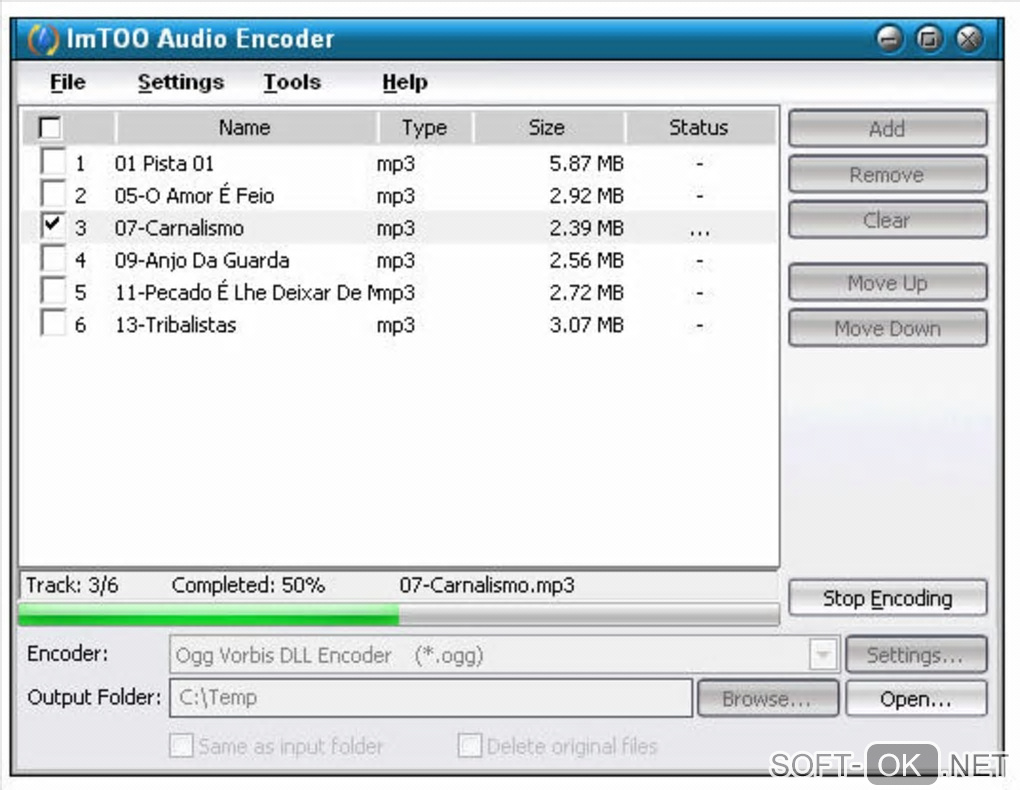Image resolution: width=1020 pixels, height=790 pixels.
Task: Open the Help menu
Action: (405, 82)
